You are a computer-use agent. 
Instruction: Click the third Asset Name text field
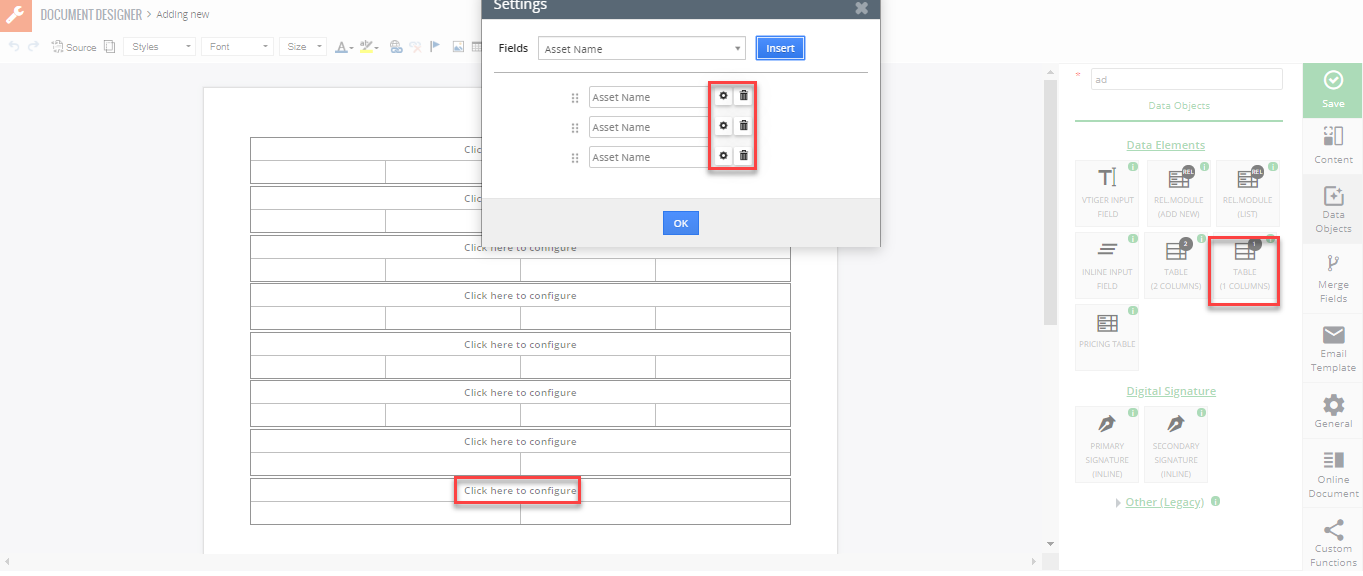click(650, 157)
